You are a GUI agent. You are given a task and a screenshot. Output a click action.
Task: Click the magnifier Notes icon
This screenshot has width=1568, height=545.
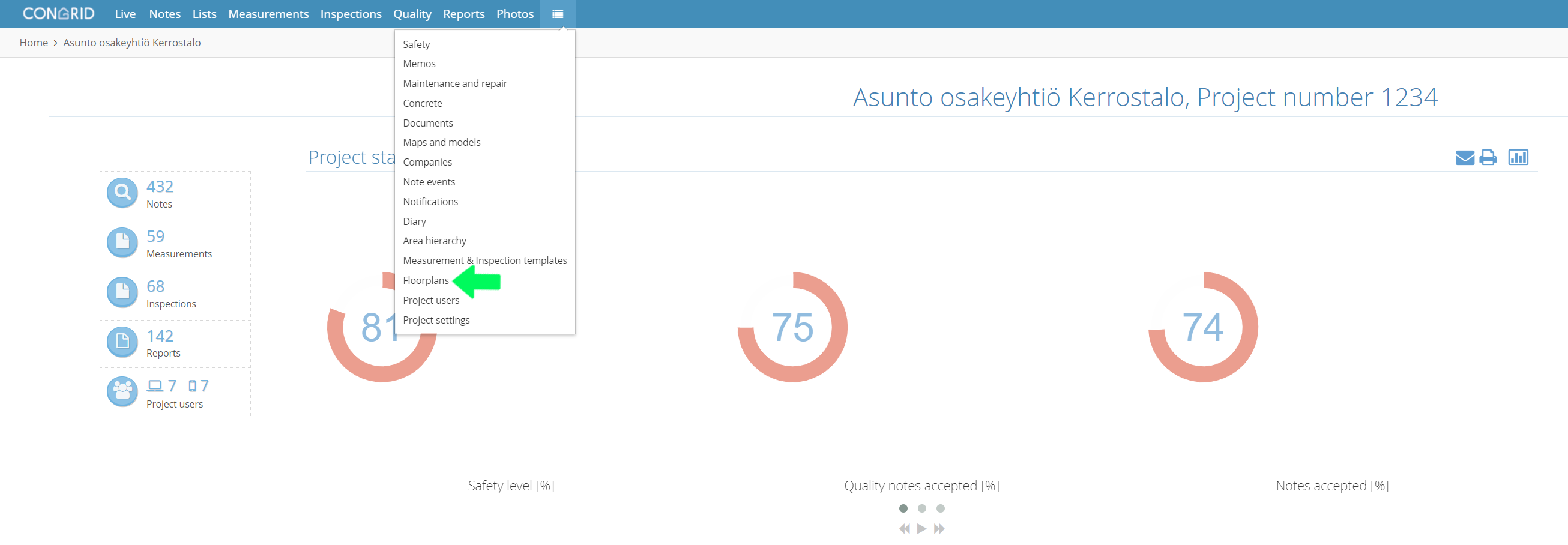point(122,193)
